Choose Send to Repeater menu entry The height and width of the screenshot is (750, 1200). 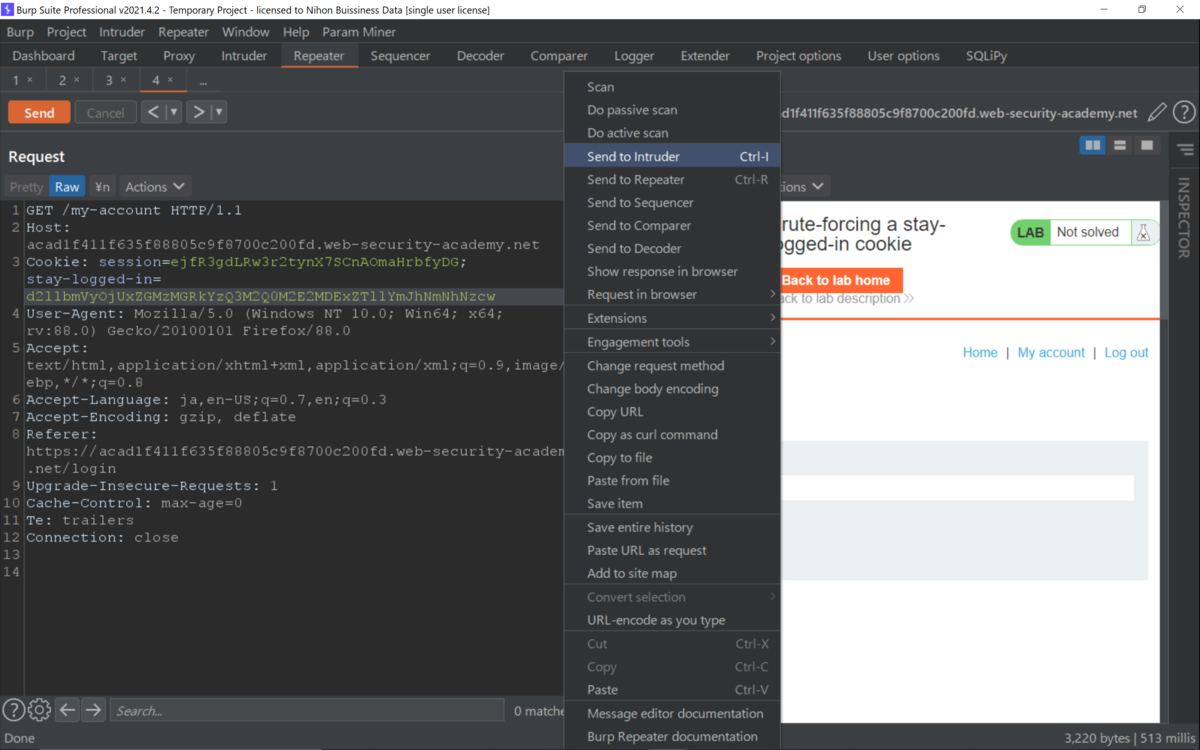pos(672,180)
